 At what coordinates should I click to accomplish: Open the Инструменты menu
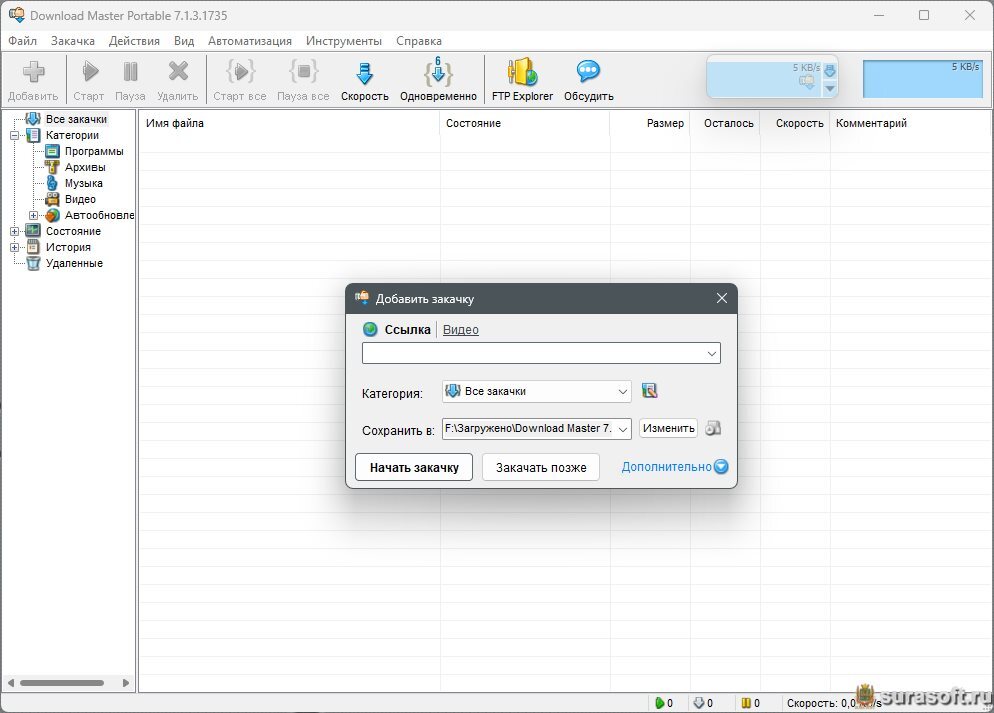(343, 41)
